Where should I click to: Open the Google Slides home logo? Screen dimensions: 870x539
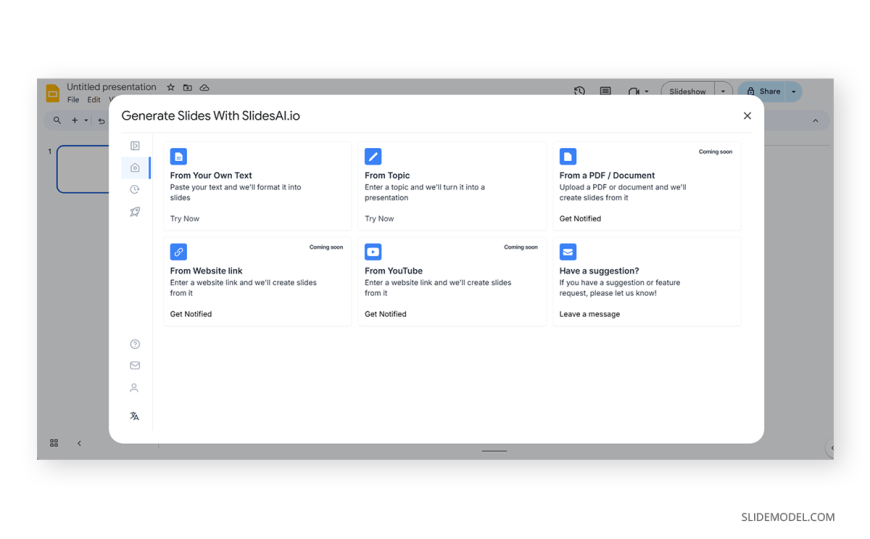coord(53,93)
